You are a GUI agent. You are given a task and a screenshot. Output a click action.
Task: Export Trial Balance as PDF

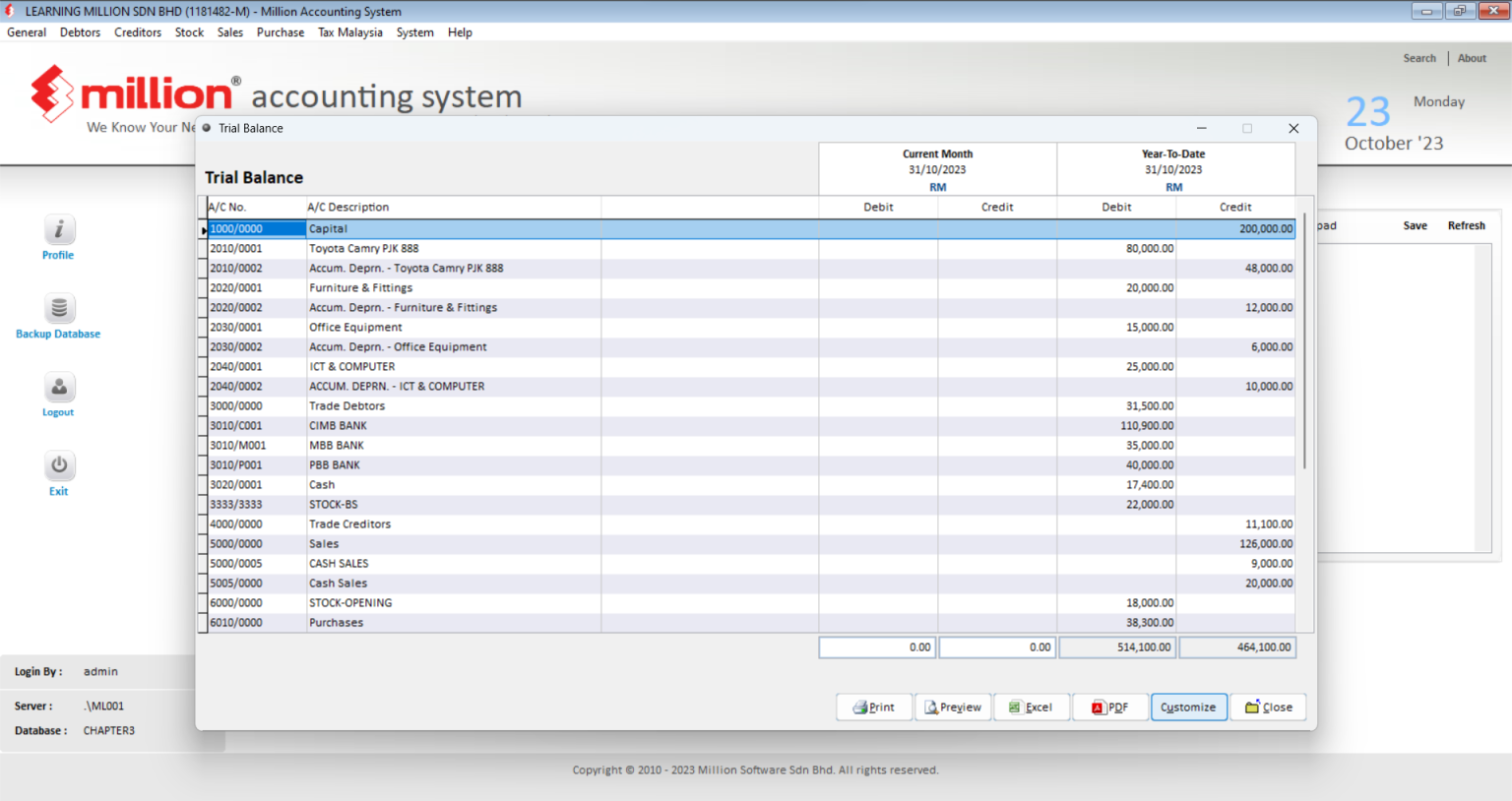(x=1110, y=707)
